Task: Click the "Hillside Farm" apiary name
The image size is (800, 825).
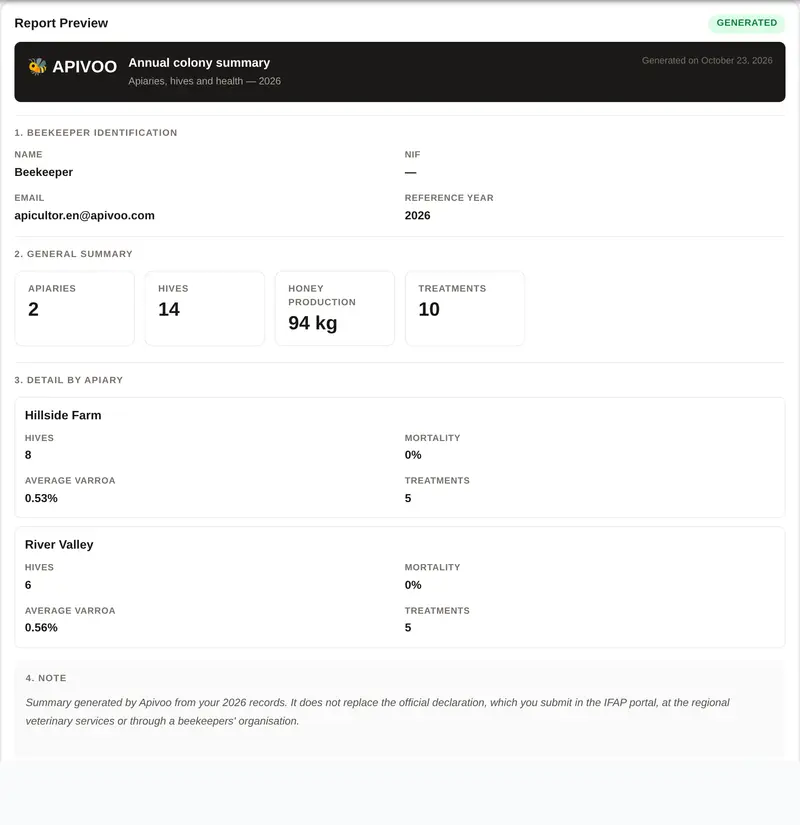Action: (x=63, y=415)
